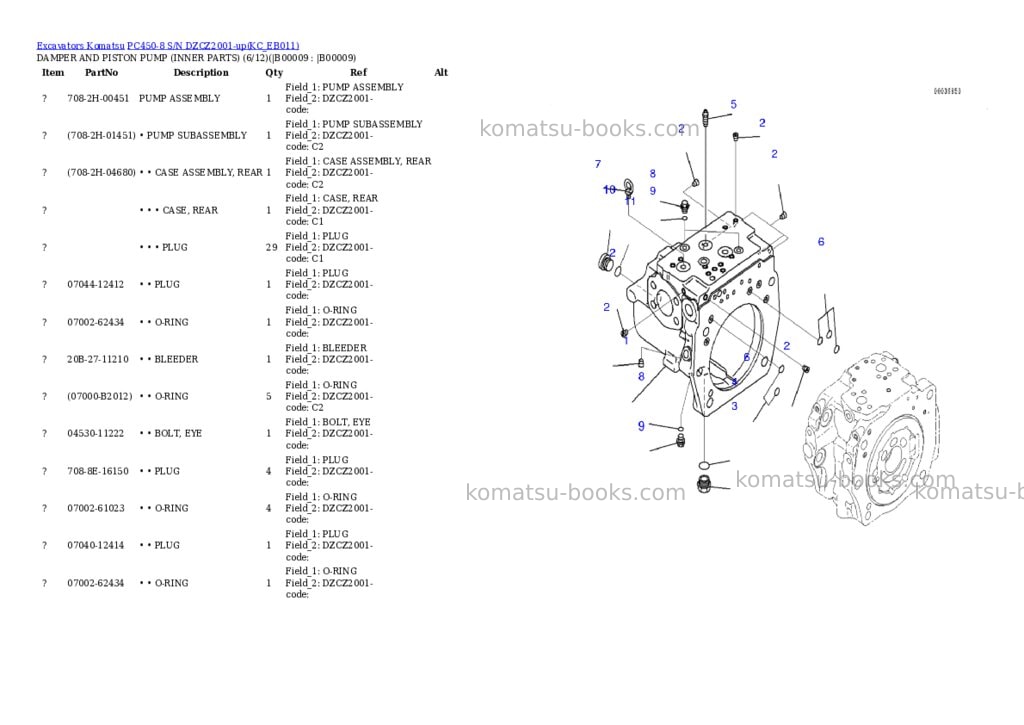The width and height of the screenshot is (1024, 725).
Task: Click part number 04530-11222
Action: pos(95,434)
